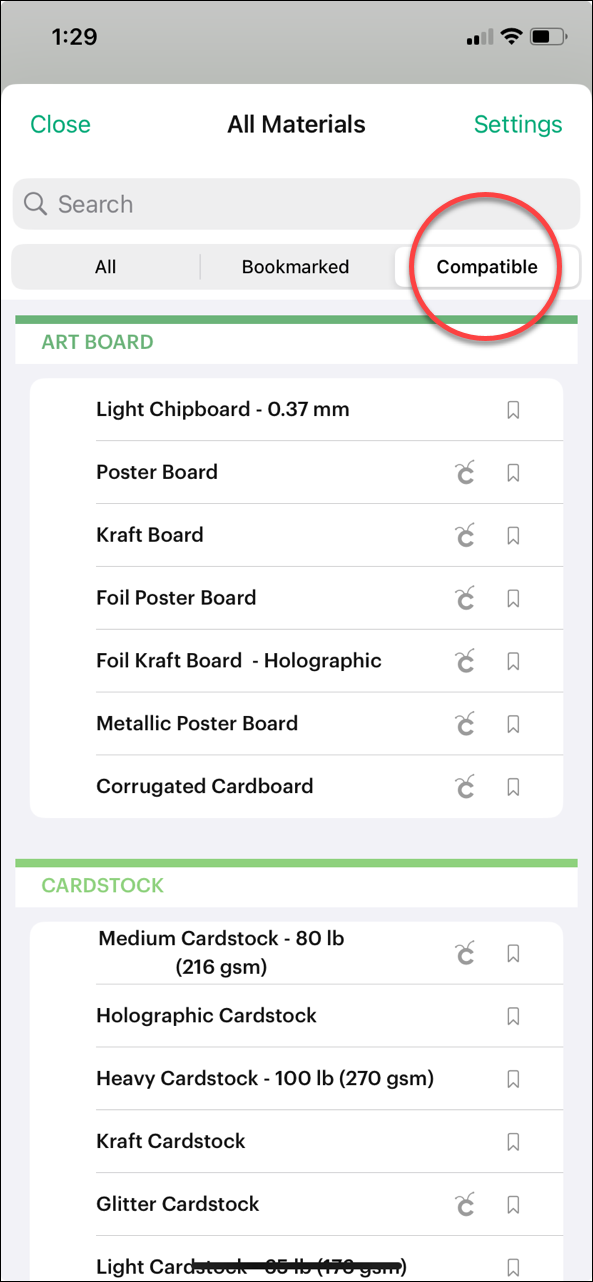Bookmark the Poster Board material
593x1282 pixels.
tap(513, 472)
